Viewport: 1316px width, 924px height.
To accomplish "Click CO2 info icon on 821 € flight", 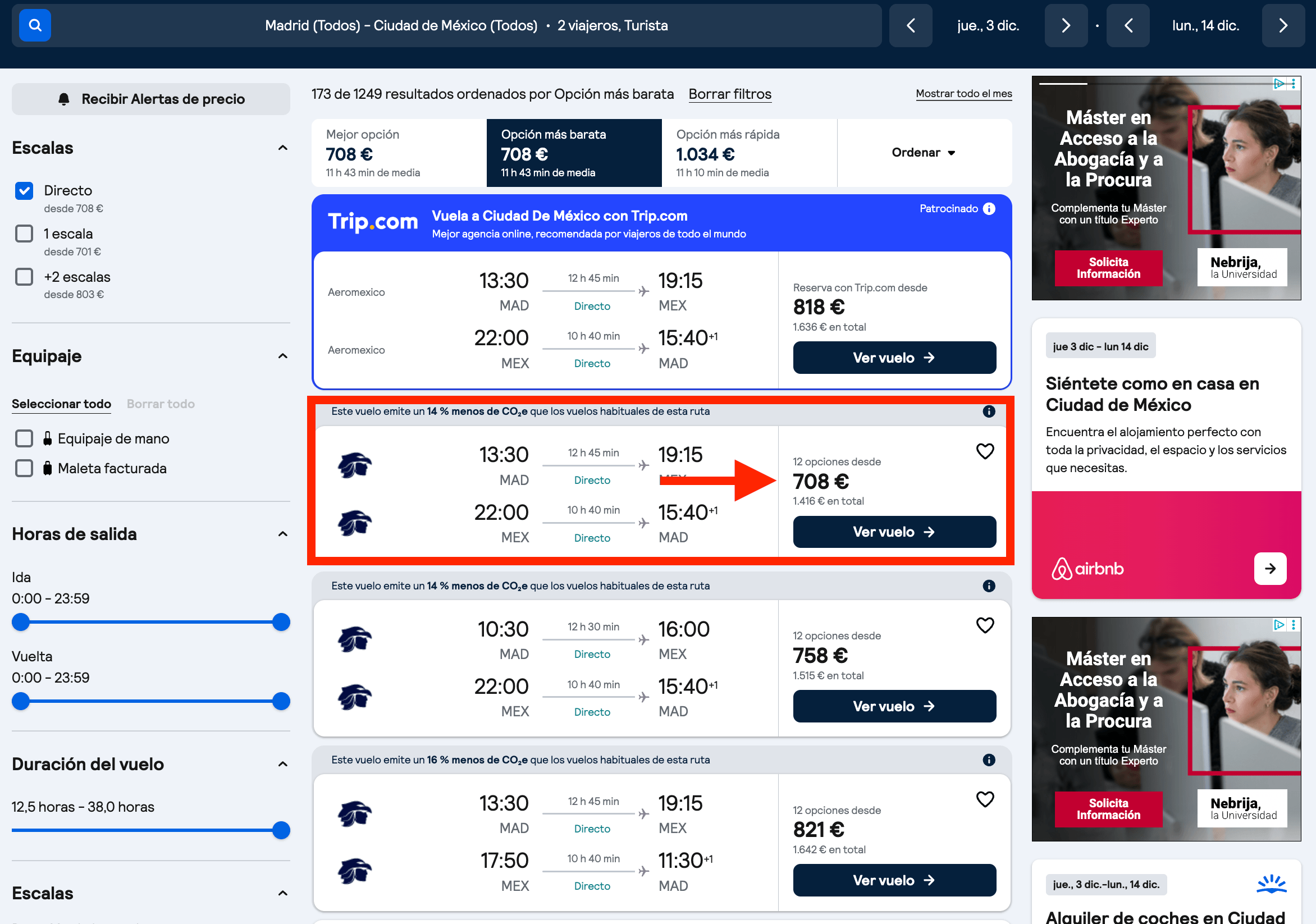I will pyautogui.click(x=989, y=760).
